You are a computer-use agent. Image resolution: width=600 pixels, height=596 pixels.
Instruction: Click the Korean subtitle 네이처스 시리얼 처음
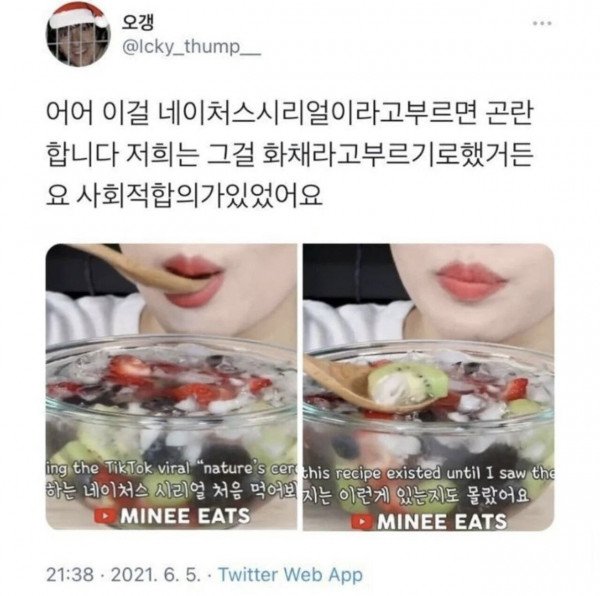171,492
